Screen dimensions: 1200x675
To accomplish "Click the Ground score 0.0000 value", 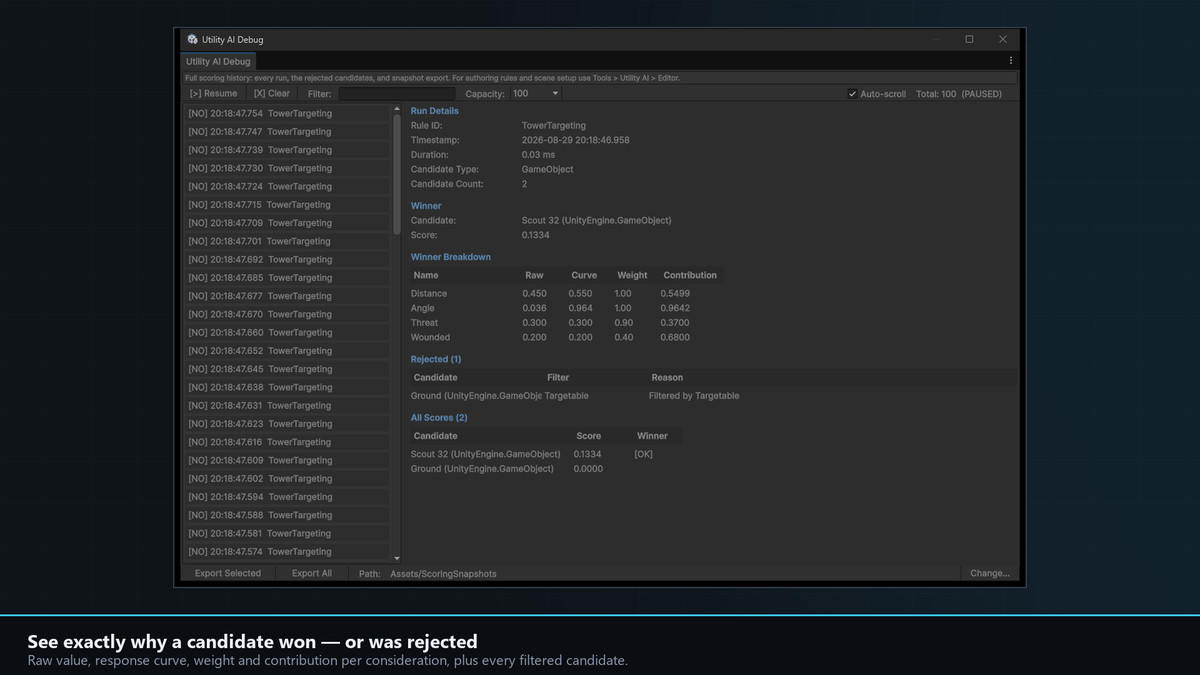I will point(588,469).
